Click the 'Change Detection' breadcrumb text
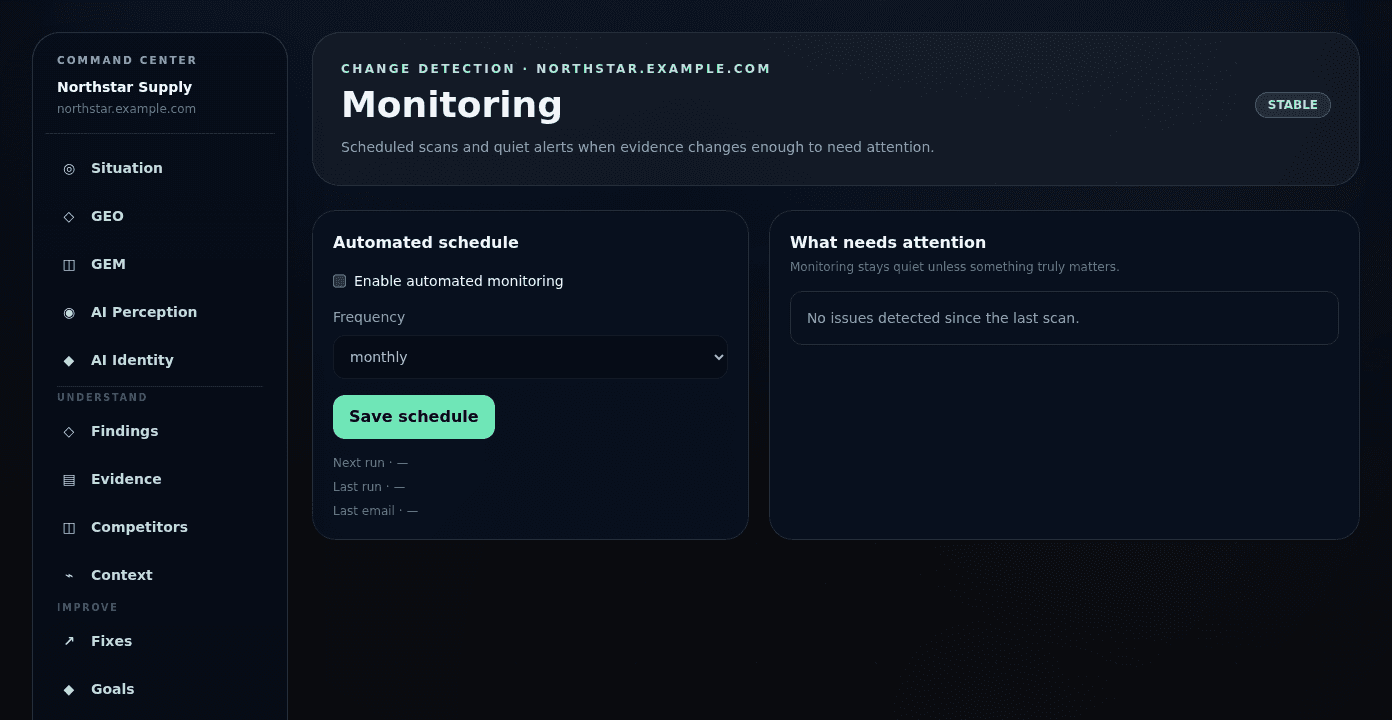The width and height of the screenshot is (1392, 720). coord(428,69)
